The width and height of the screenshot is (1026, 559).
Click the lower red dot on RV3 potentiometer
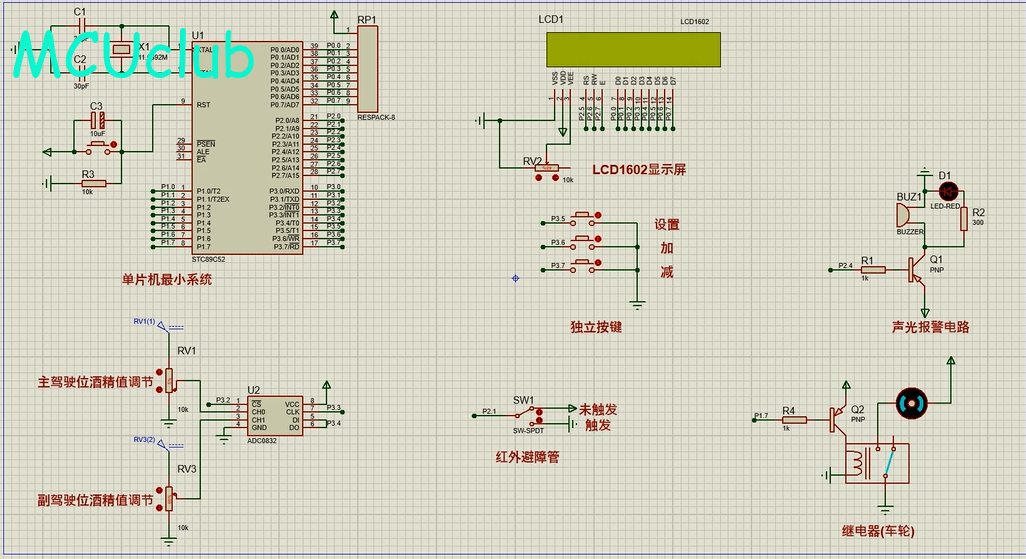point(160,506)
